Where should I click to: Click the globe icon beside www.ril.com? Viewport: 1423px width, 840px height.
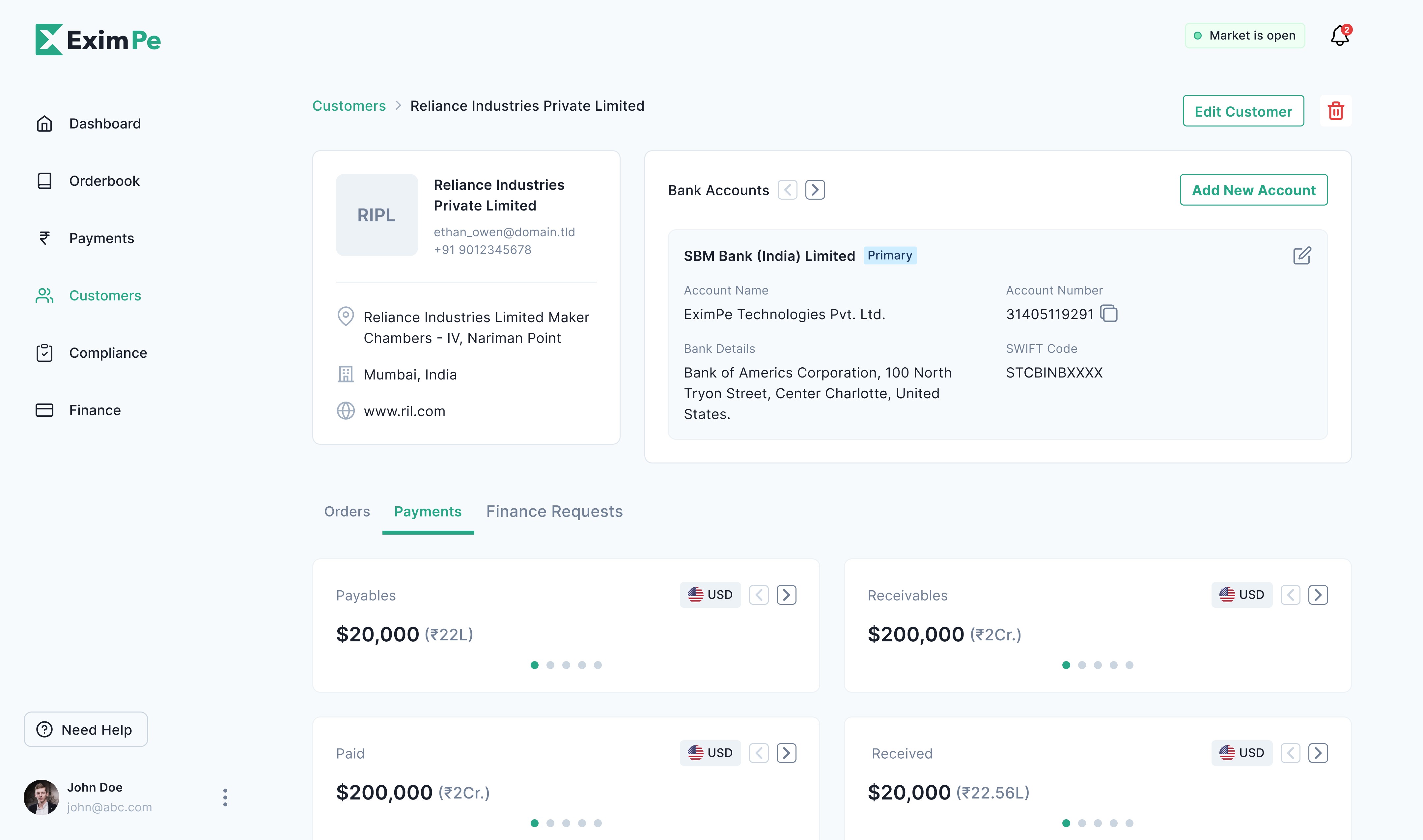click(x=345, y=410)
